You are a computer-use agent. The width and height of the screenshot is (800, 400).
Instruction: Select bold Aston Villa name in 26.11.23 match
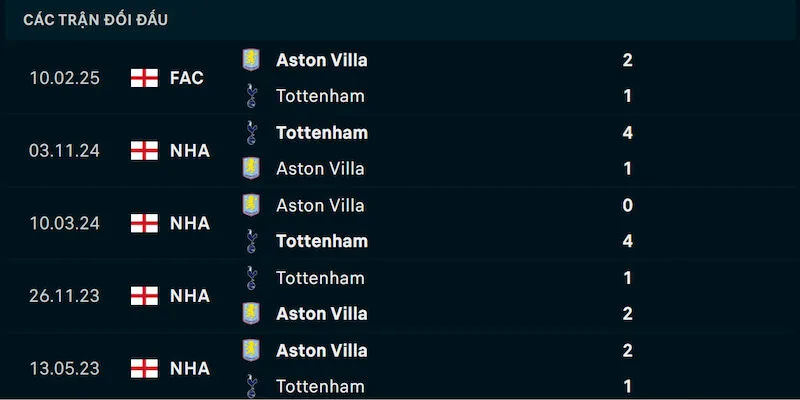click(321, 314)
